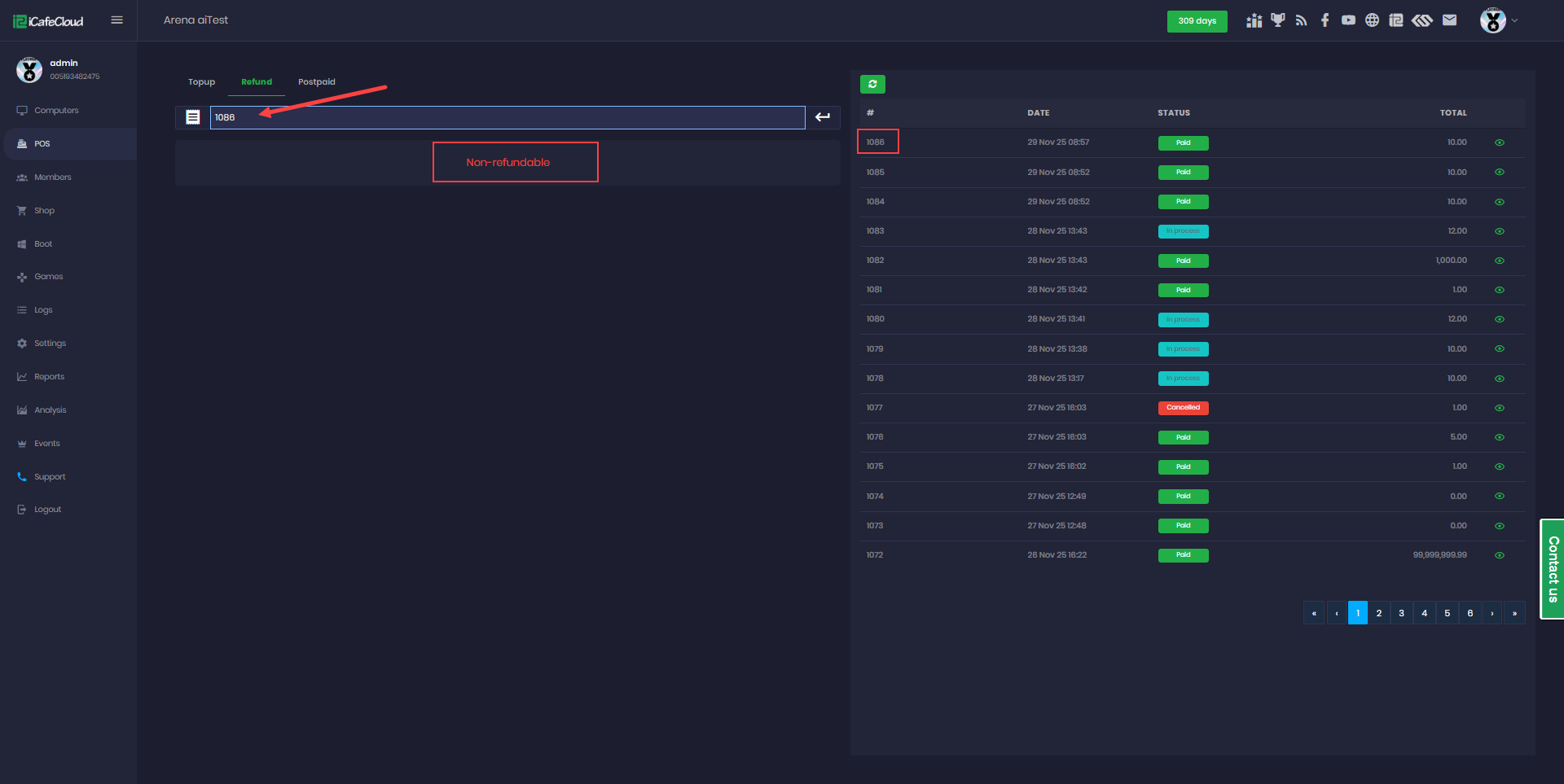Click the order number input field

tap(507, 117)
